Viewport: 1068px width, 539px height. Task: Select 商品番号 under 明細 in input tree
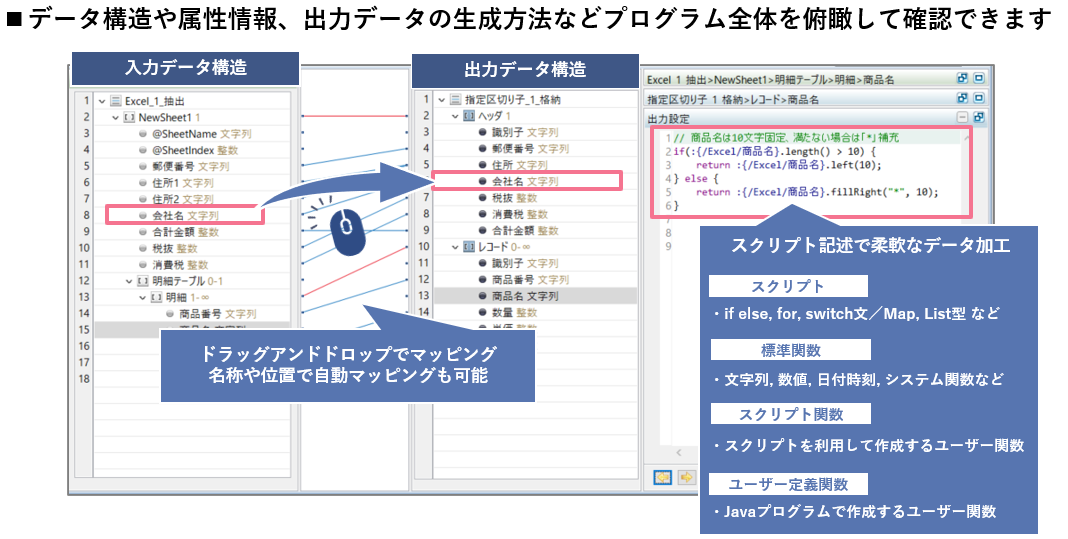218,313
